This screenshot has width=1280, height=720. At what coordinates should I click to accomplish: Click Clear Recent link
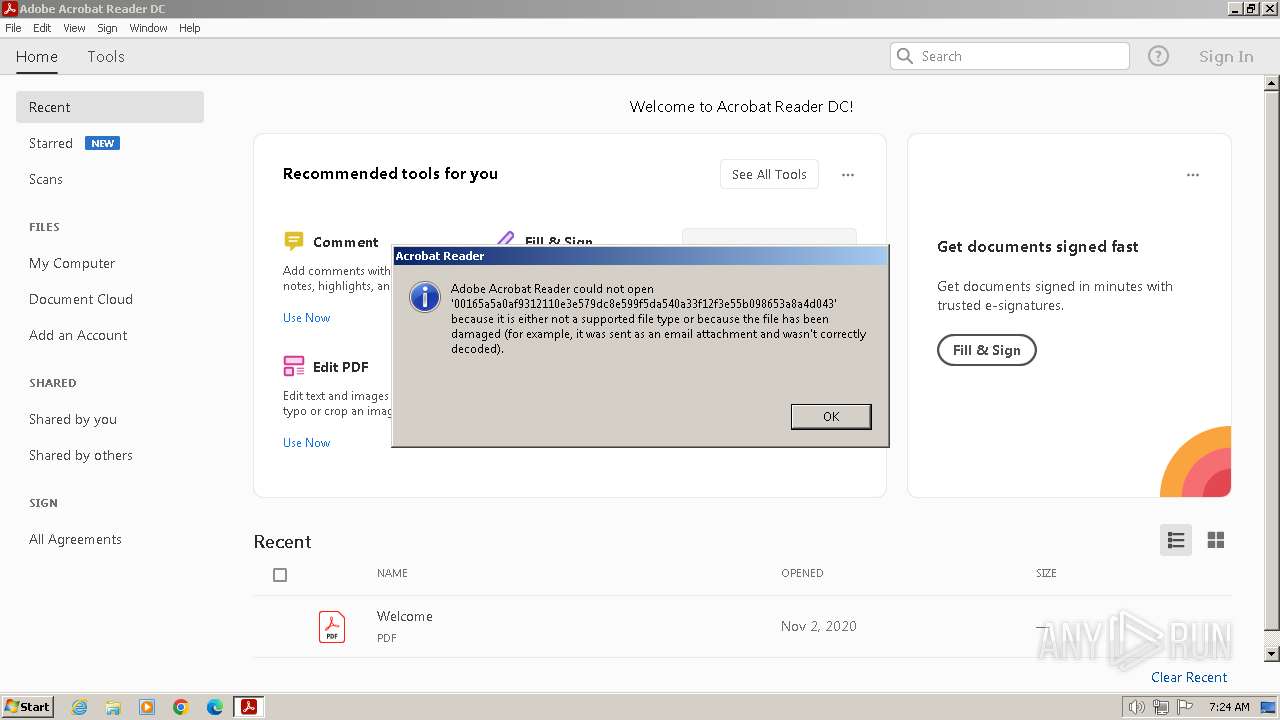tap(1189, 677)
